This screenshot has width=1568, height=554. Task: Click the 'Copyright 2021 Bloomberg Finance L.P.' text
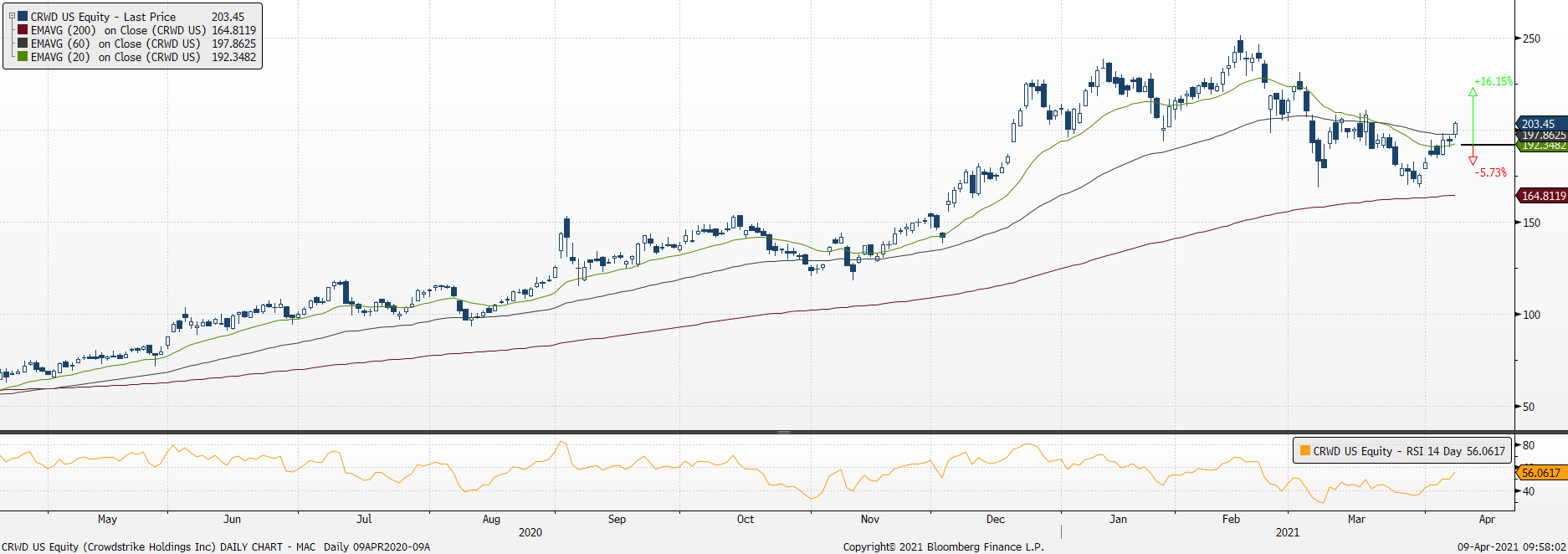pyautogui.click(x=943, y=546)
